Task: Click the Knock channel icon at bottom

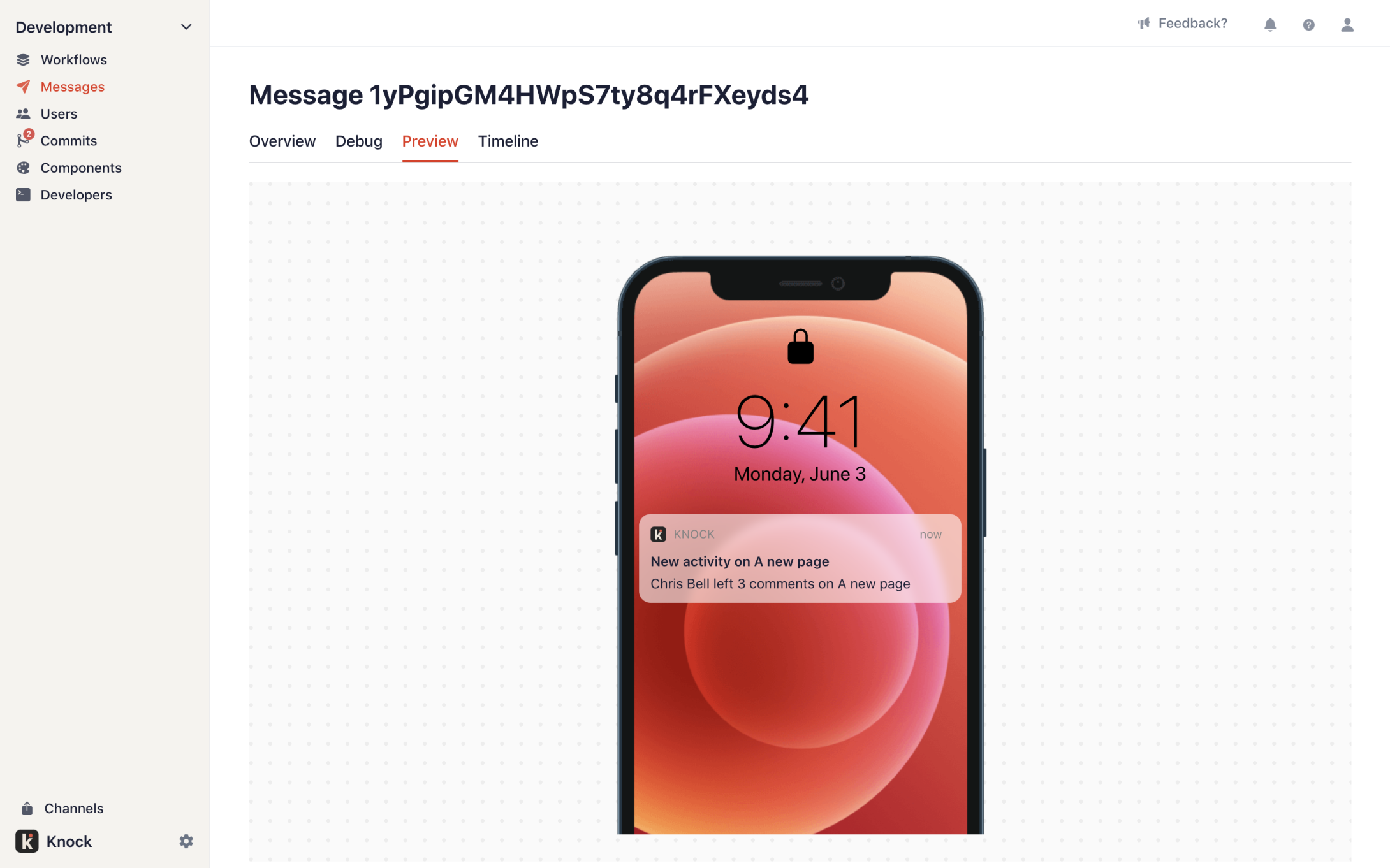Action: (27, 841)
